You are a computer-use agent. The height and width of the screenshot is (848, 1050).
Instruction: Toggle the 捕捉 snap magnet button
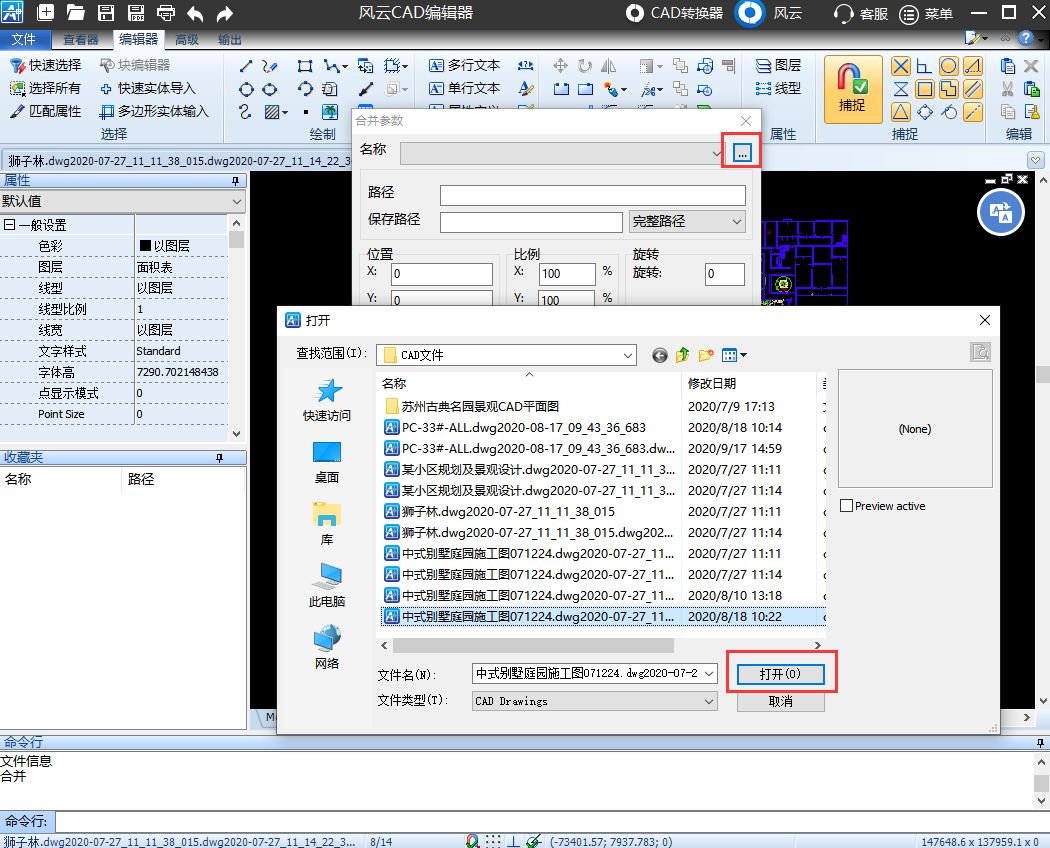click(852, 89)
